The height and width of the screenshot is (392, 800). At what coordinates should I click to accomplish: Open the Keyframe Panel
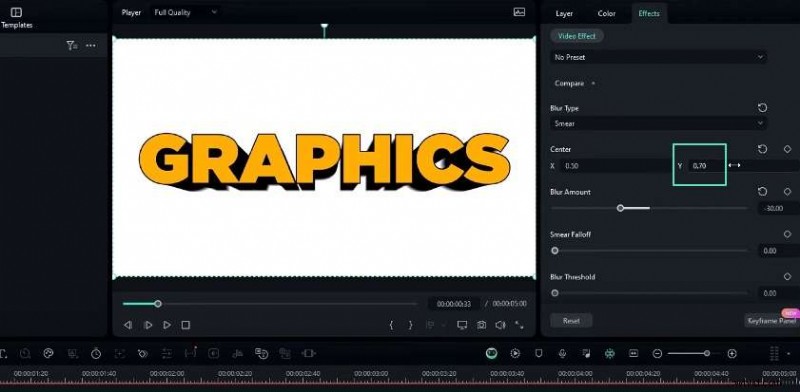tap(772, 321)
